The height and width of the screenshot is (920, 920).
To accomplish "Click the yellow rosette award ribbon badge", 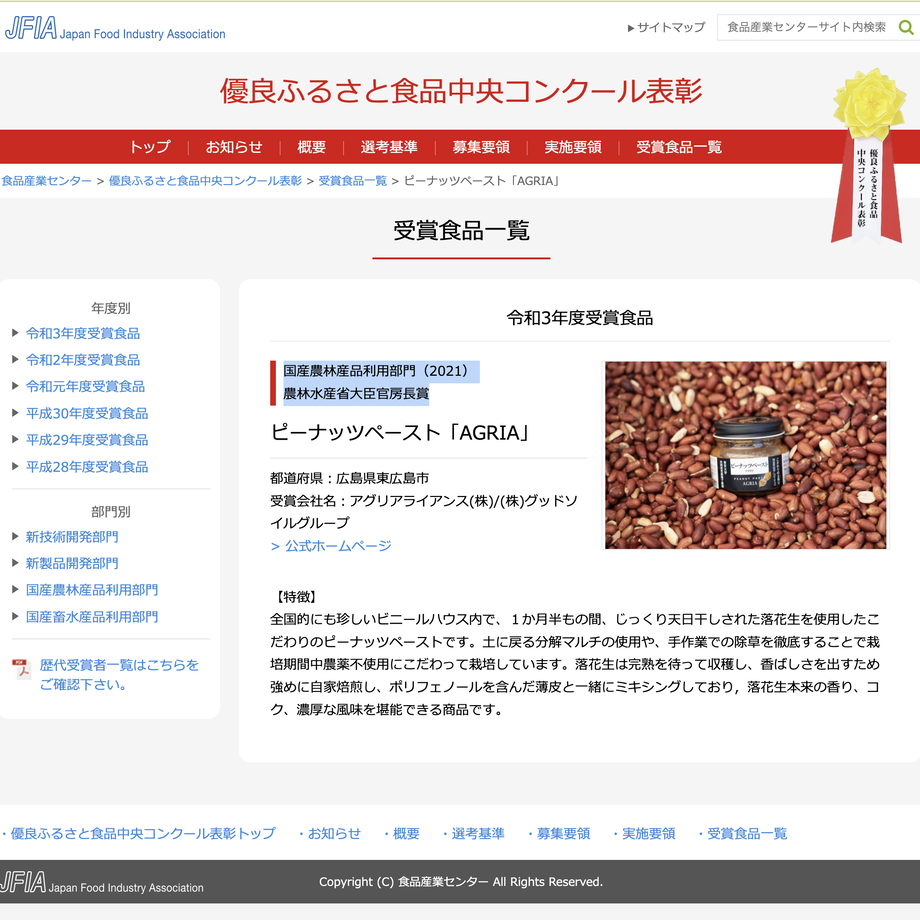I will (867, 155).
